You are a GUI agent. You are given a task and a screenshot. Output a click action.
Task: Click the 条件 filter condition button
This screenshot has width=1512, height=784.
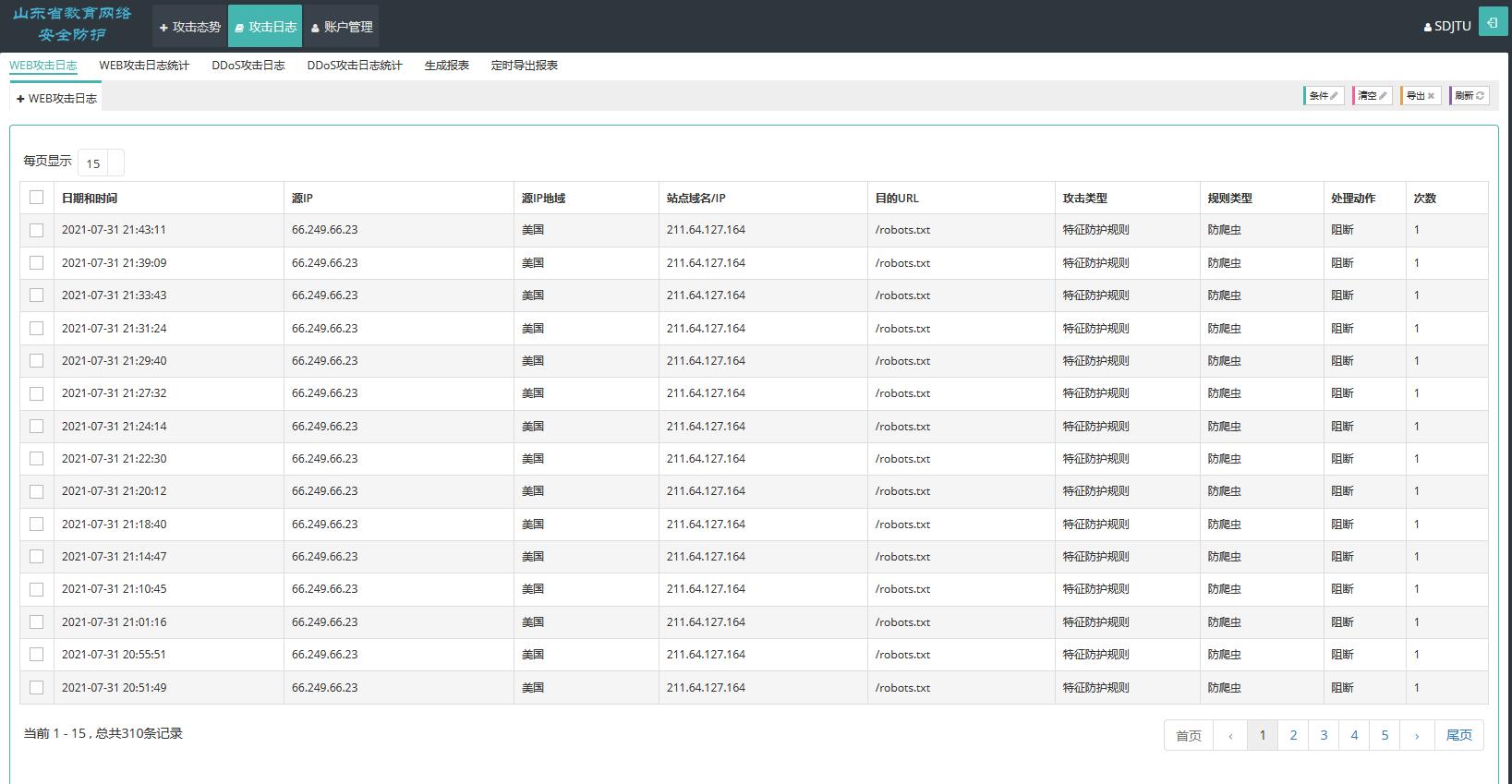(x=1324, y=95)
